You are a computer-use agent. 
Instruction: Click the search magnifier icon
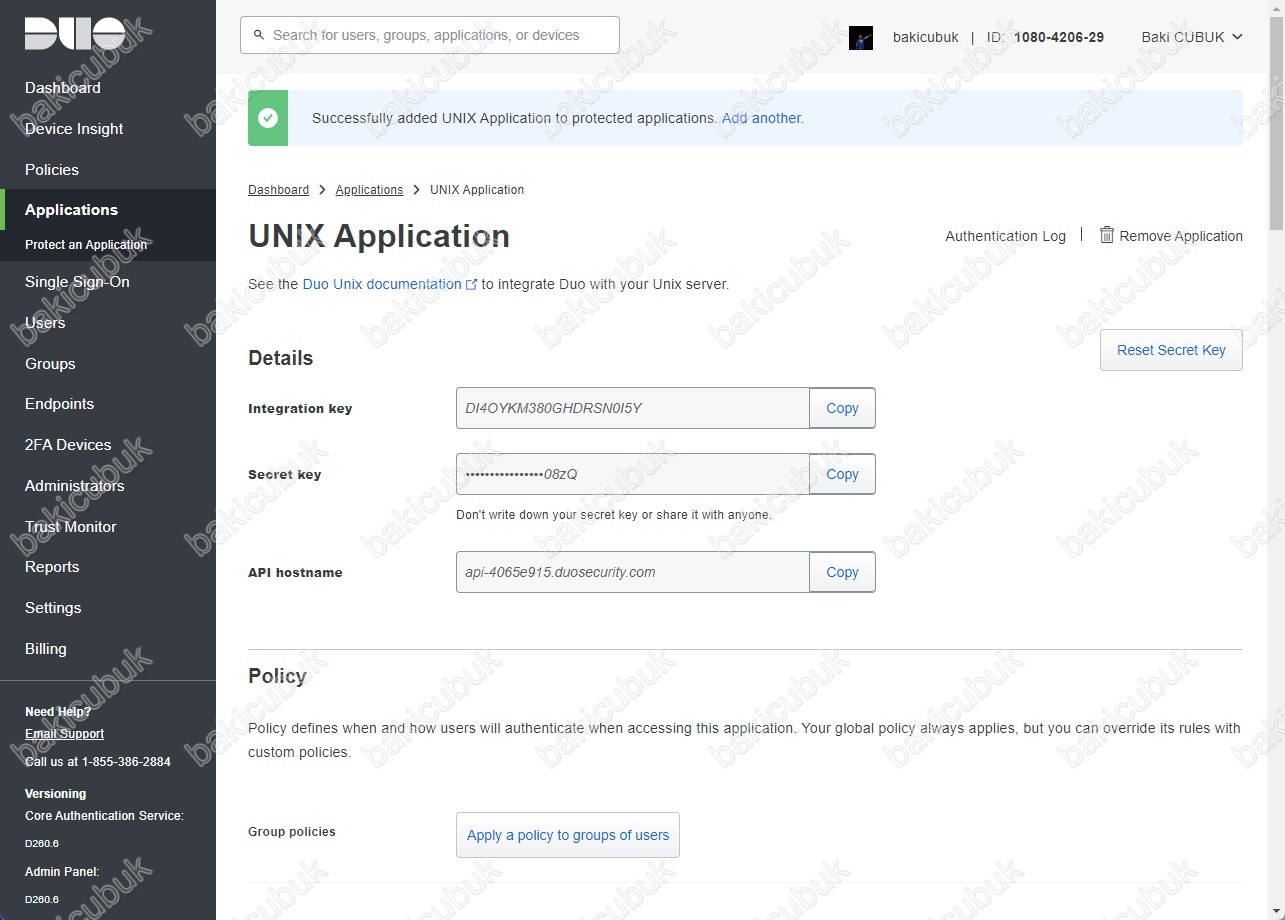(260, 35)
